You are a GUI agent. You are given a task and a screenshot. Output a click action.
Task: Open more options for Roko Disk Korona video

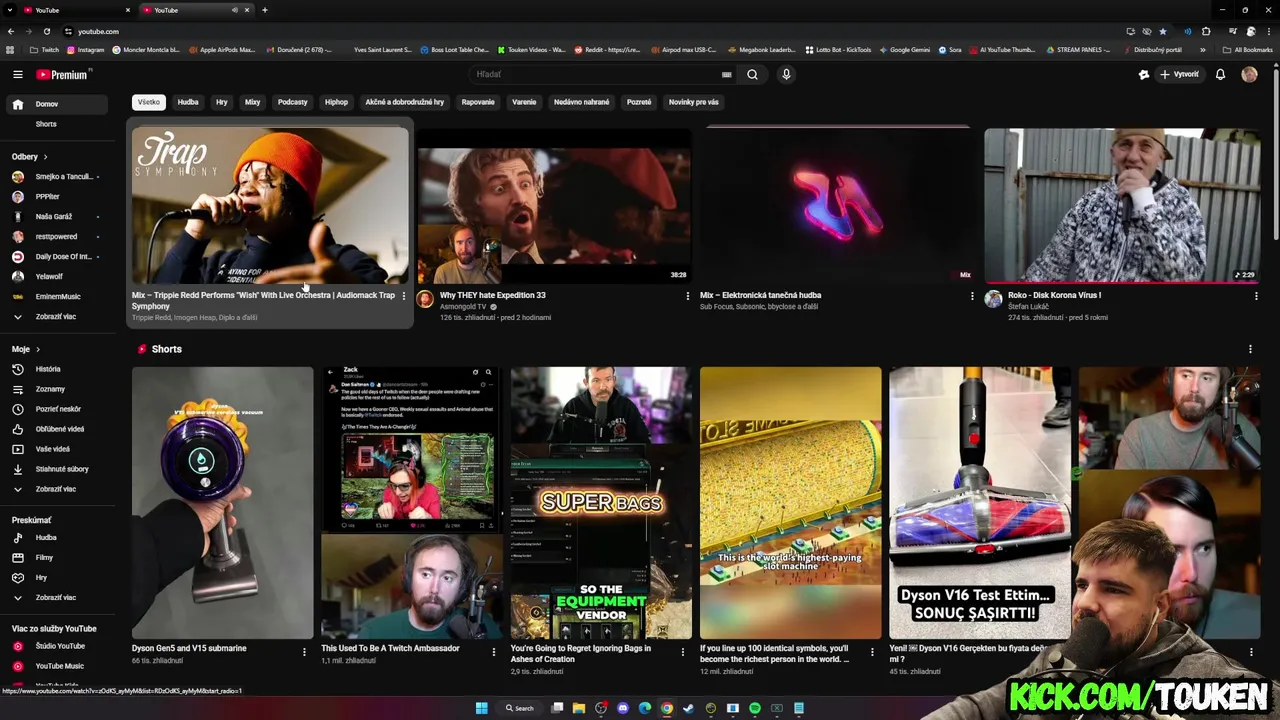click(x=1256, y=296)
